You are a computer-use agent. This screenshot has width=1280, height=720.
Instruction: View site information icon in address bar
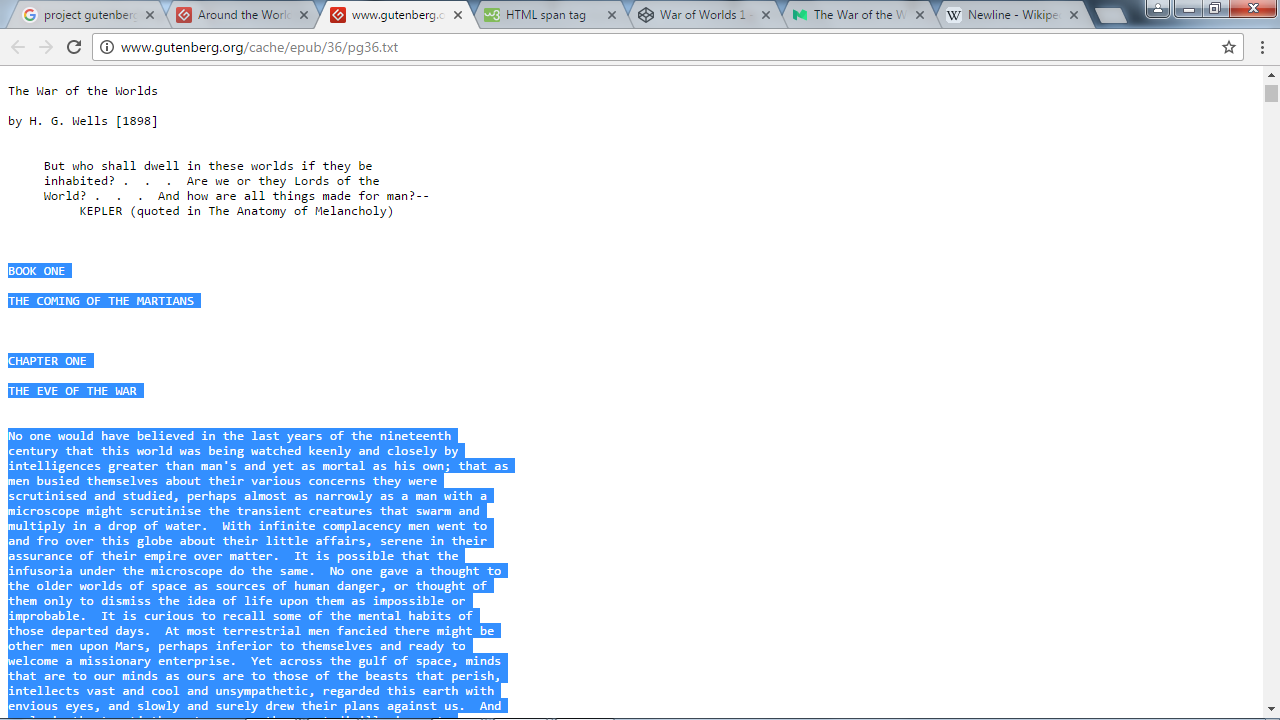pyautogui.click(x=106, y=47)
